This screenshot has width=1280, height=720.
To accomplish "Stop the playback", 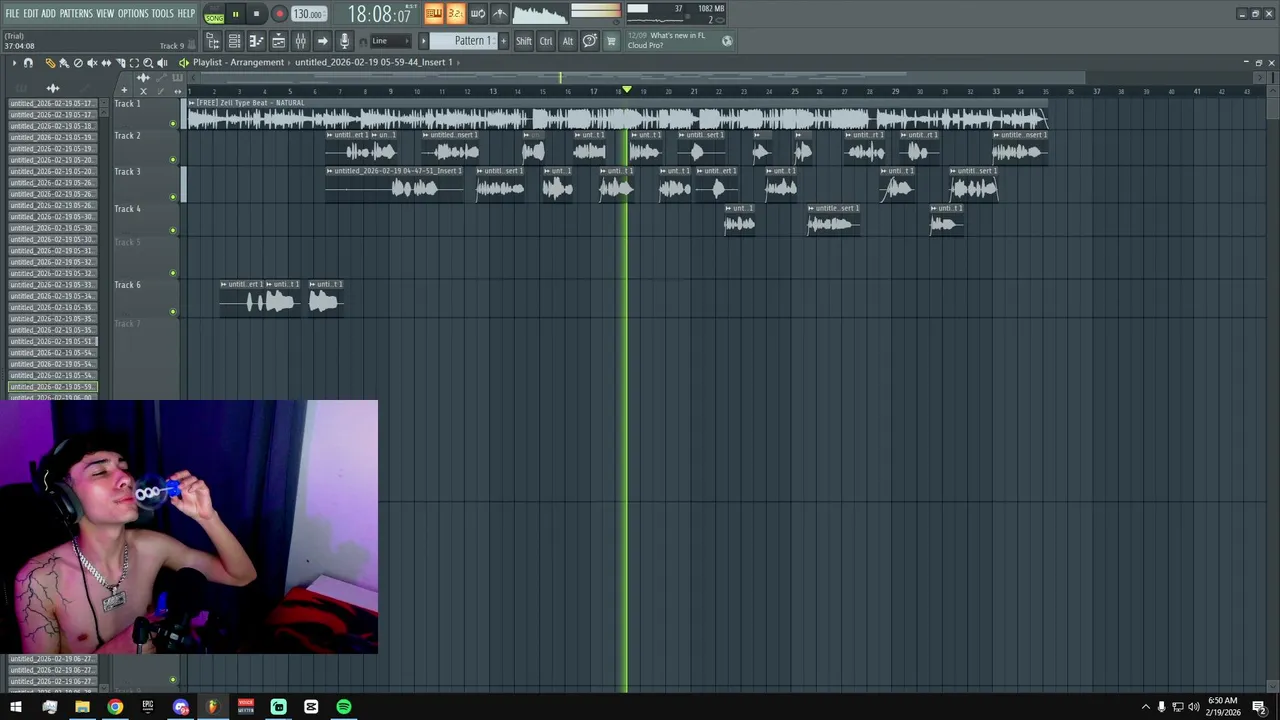I will [x=256, y=14].
